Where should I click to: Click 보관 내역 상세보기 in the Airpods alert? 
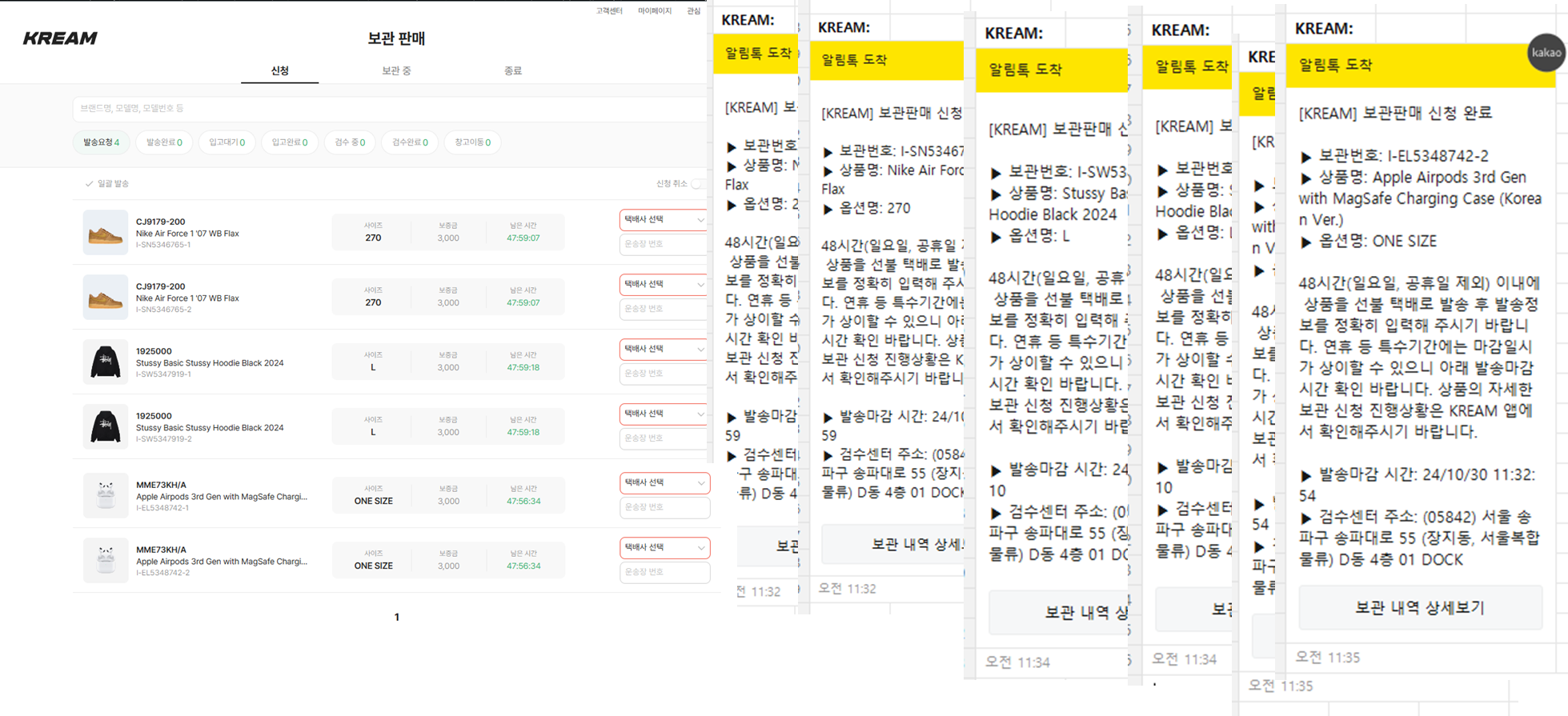tap(1420, 608)
